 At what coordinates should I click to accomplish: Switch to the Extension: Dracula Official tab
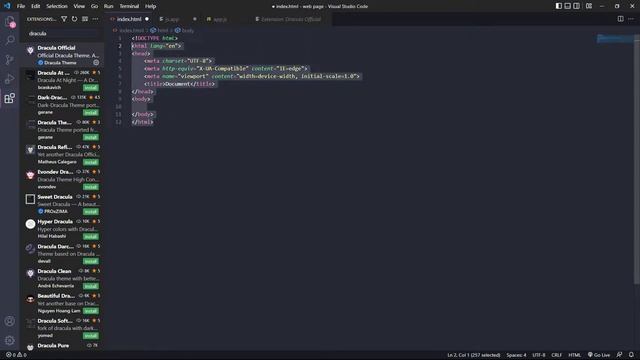pyautogui.click(x=289, y=19)
